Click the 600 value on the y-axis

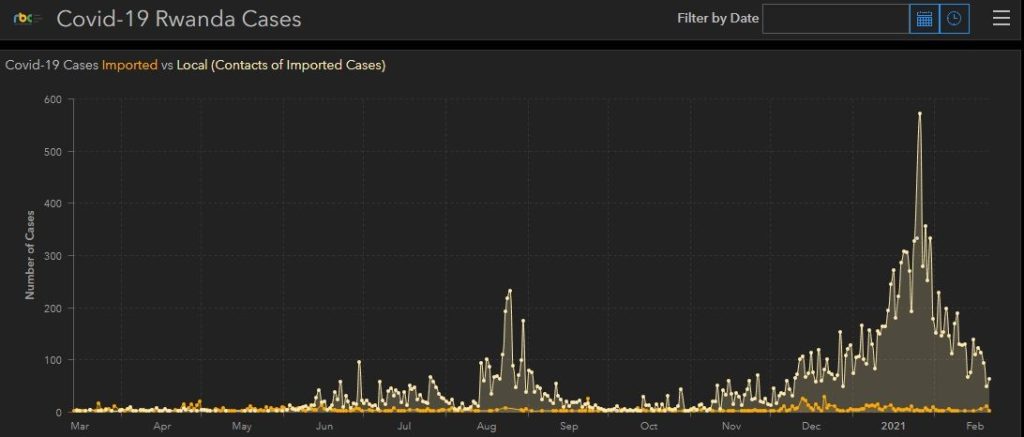[x=52, y=99]
